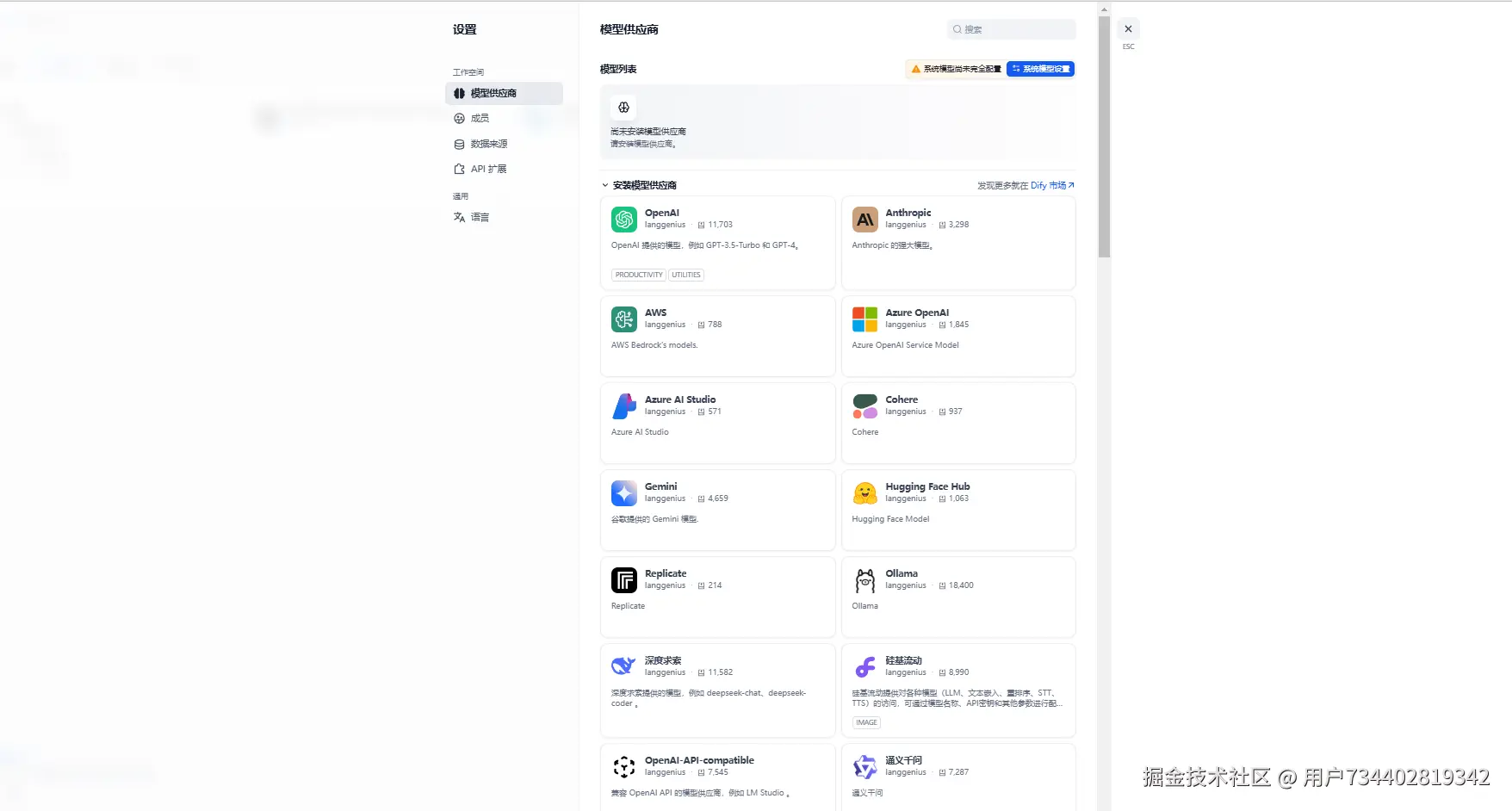Select the Ollama card title
Viewport: 1512px width, 811px height.
[902, 574]
